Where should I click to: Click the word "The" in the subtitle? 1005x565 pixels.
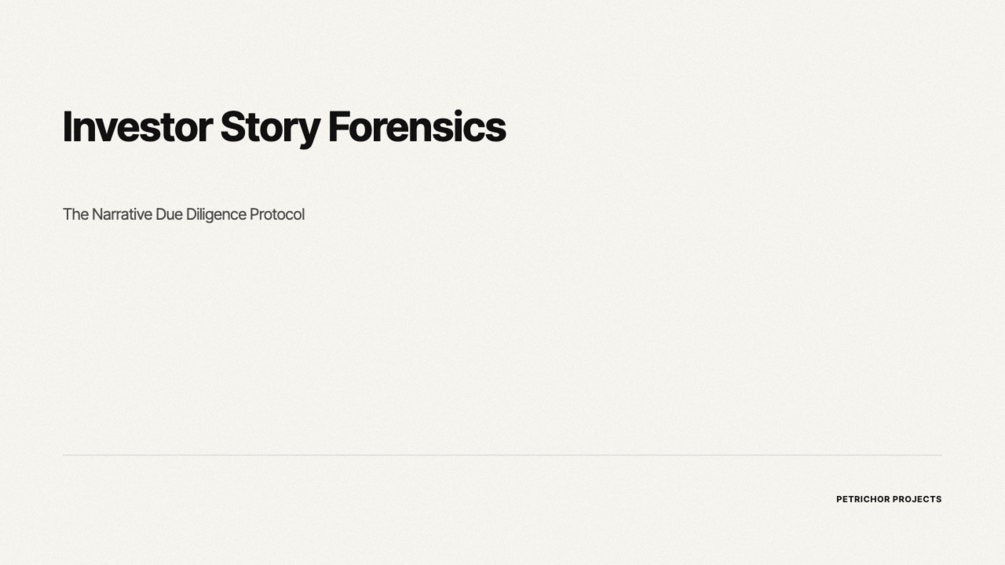pos(75,214)
